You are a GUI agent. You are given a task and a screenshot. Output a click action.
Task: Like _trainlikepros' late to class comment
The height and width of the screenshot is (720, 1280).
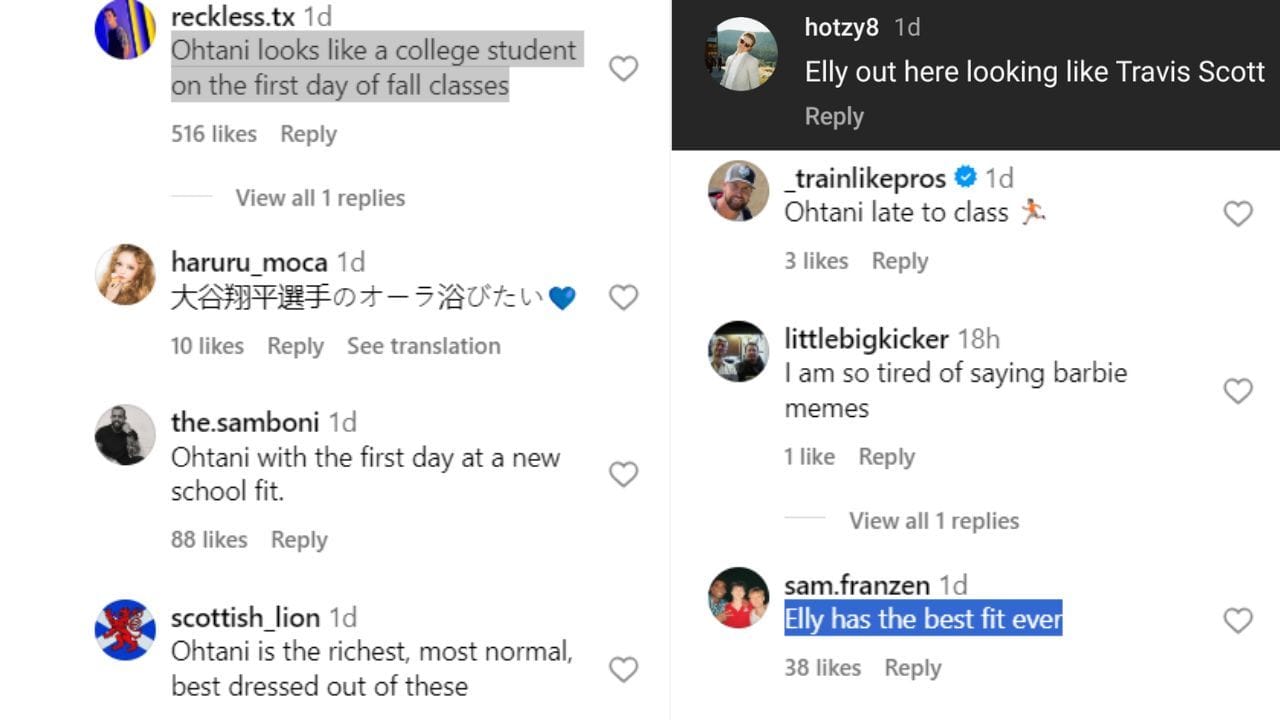coord(1238,213)
